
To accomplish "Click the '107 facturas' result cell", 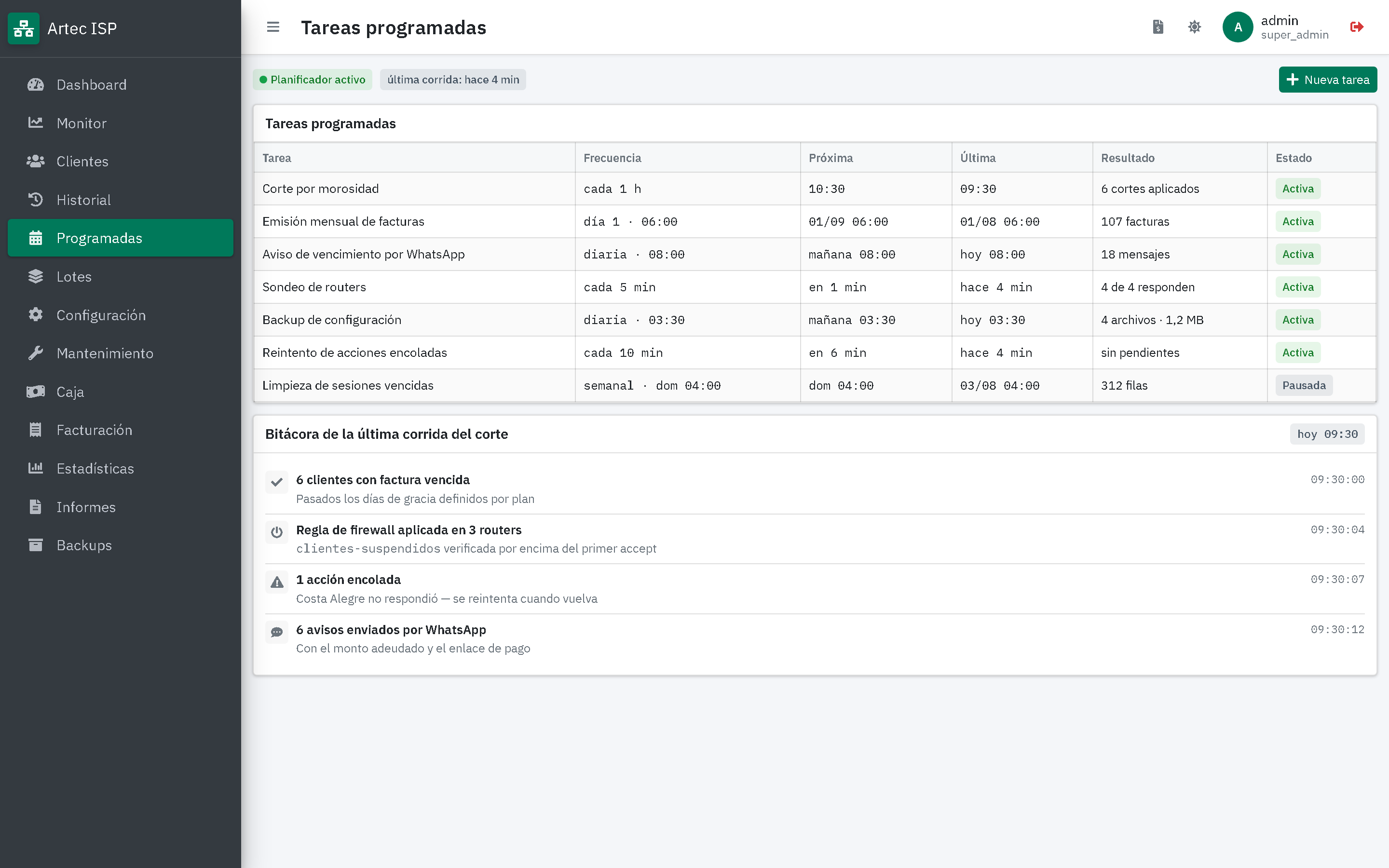I will [x=1180, y=222].
